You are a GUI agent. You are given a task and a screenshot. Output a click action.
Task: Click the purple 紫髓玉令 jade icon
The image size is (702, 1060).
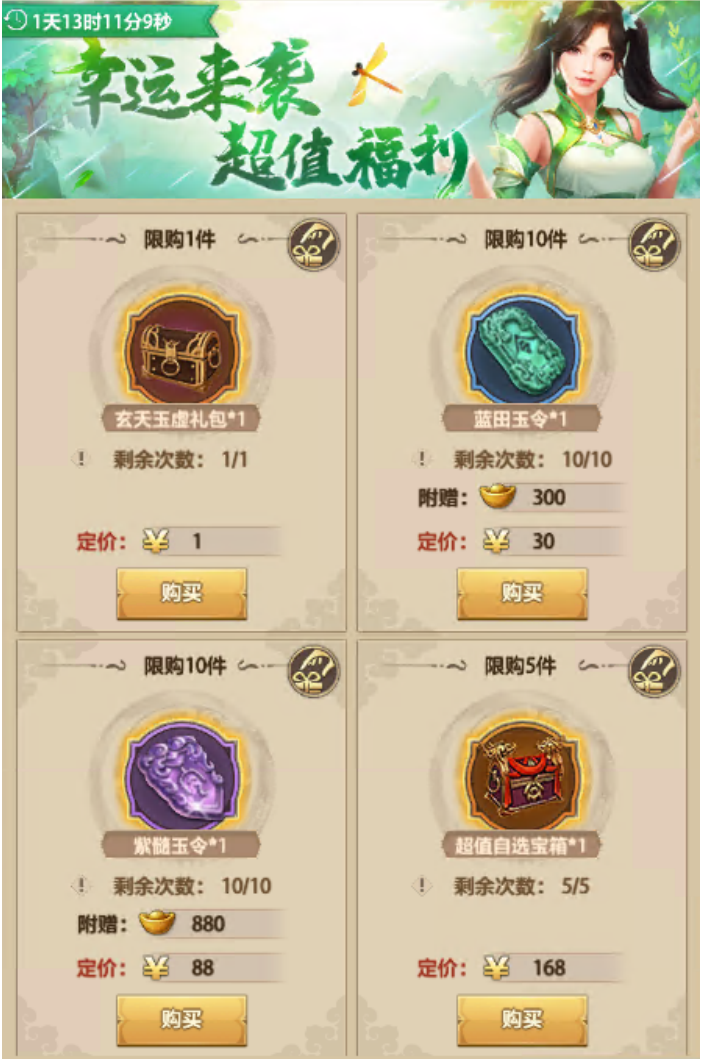[181, 775]
